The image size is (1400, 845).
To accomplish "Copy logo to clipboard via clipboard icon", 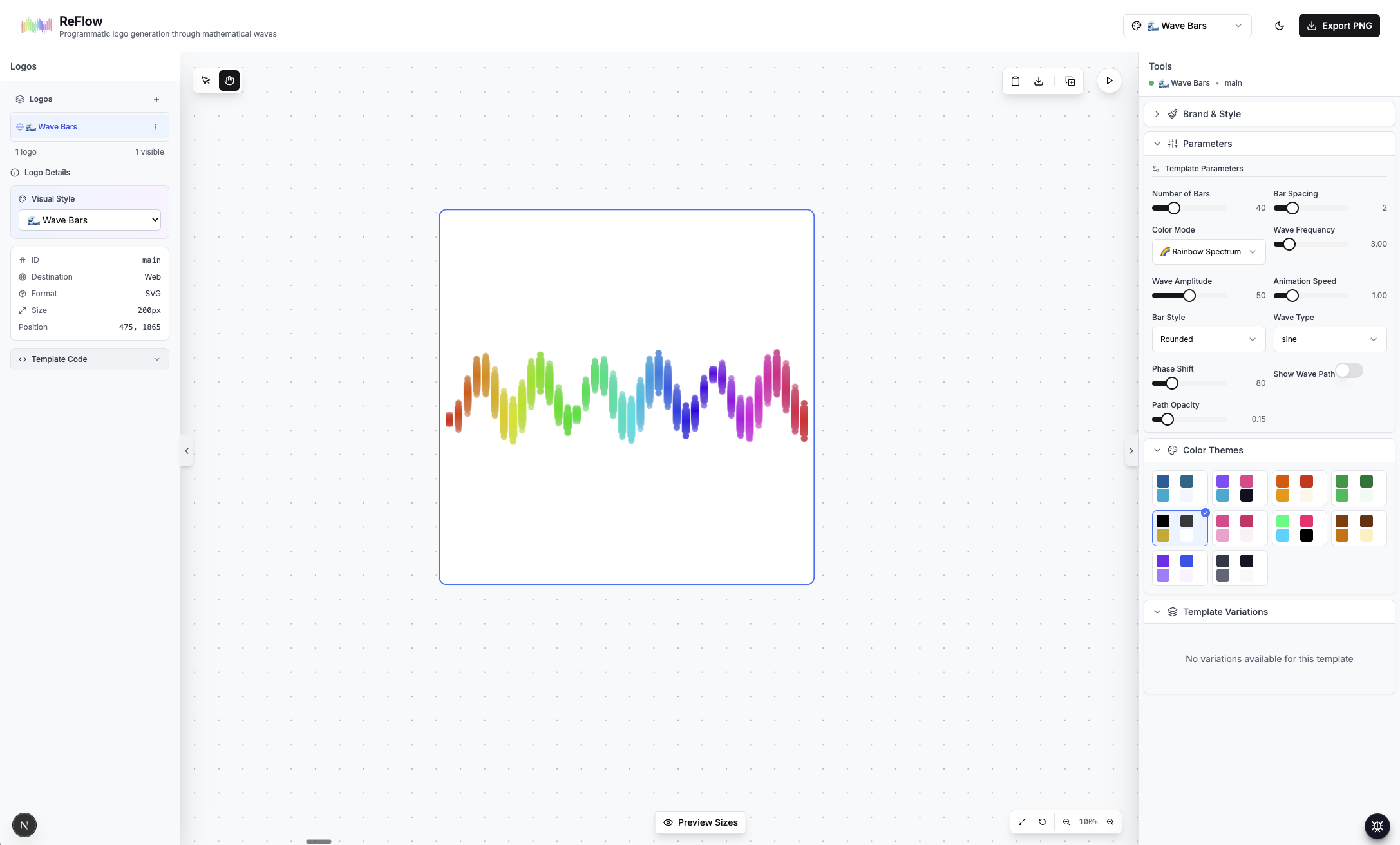I will [1016, 81].
